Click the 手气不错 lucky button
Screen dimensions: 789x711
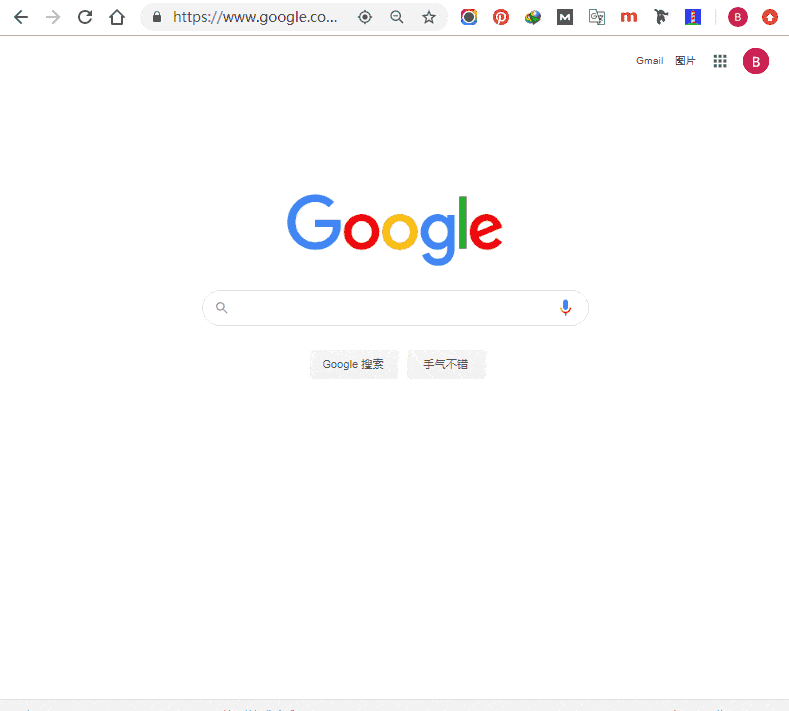click(446, 364)
